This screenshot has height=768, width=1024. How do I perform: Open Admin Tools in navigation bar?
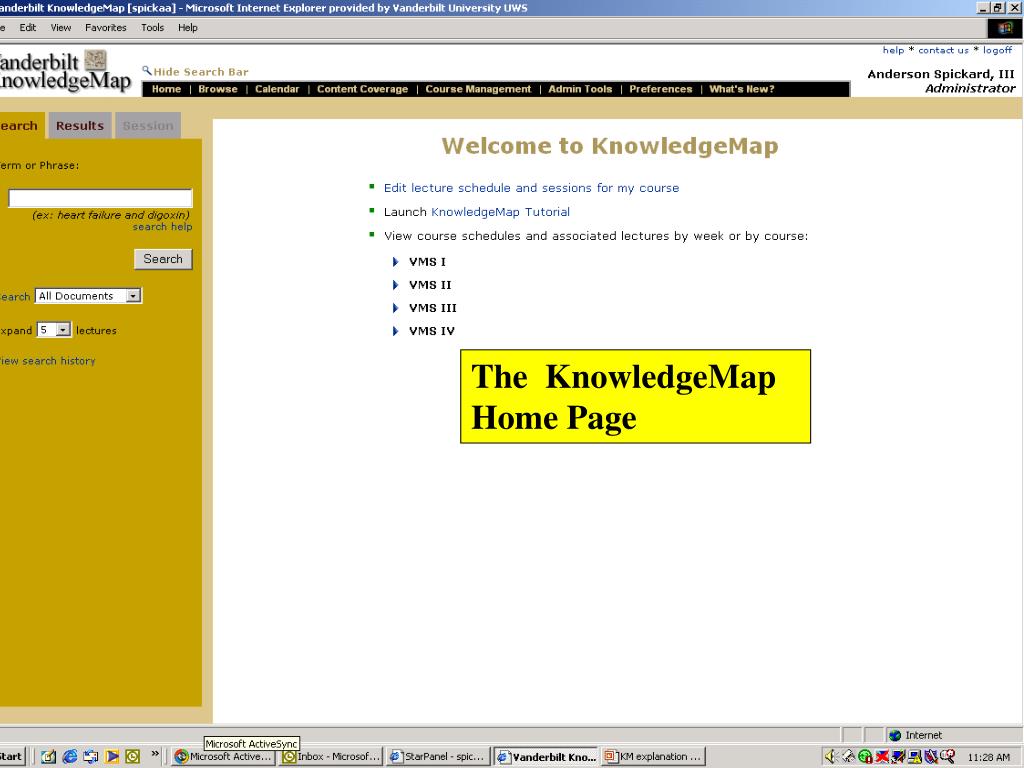[580, 89]
